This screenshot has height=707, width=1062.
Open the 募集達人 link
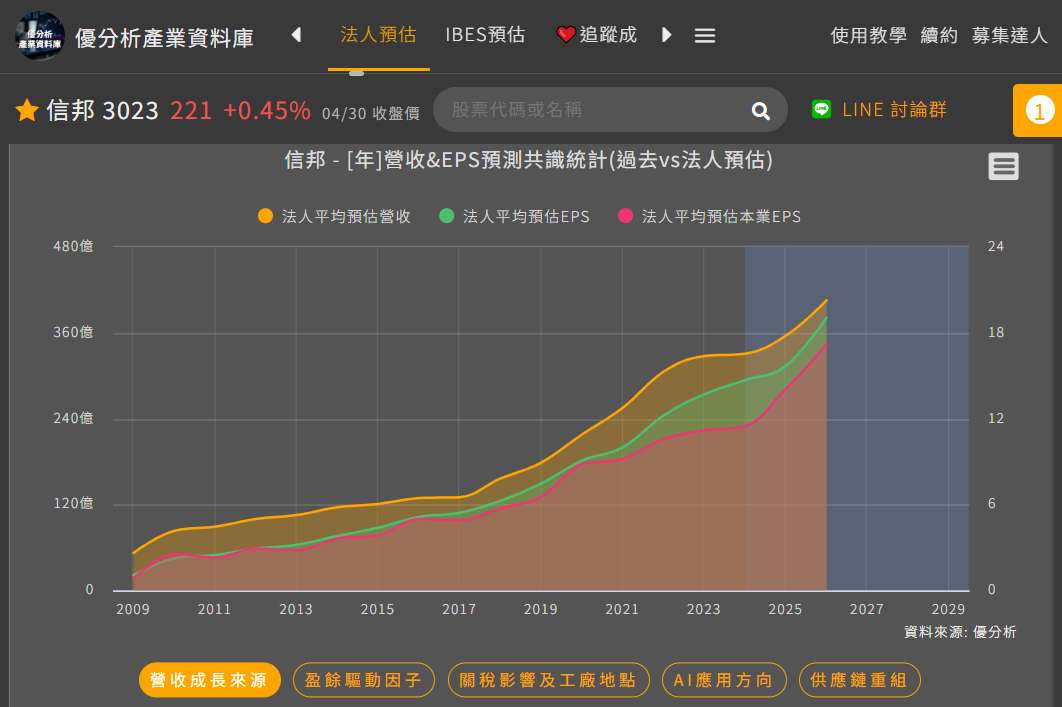tap(1009, 35)
